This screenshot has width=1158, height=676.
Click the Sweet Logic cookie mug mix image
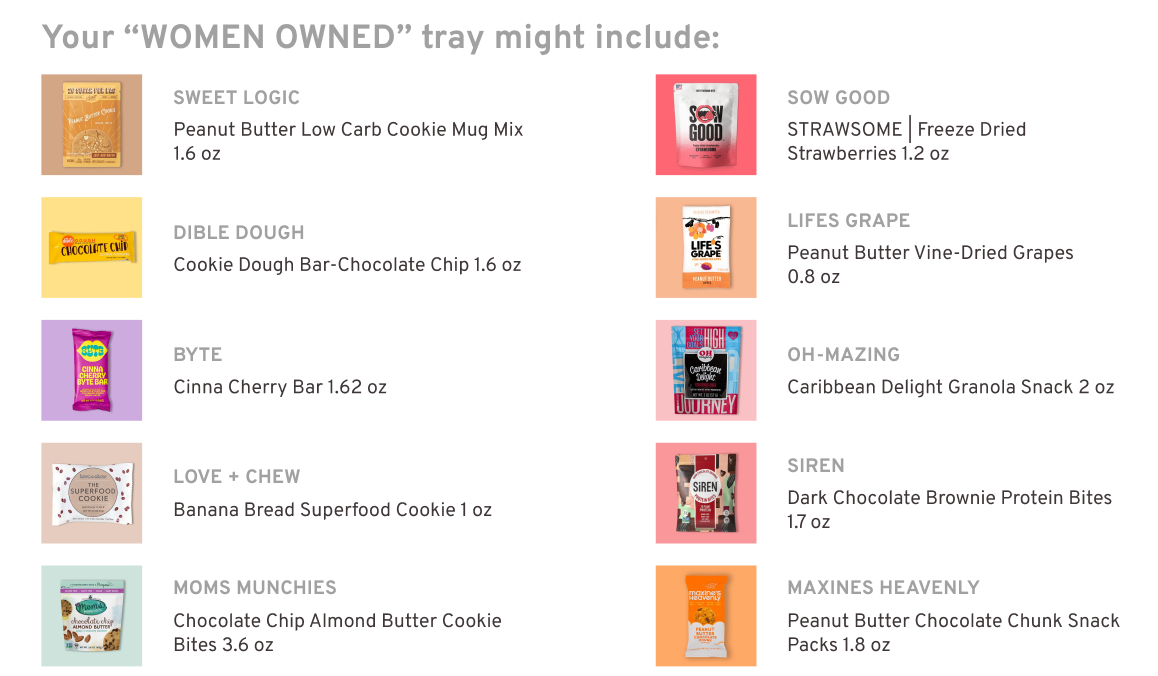92,125
